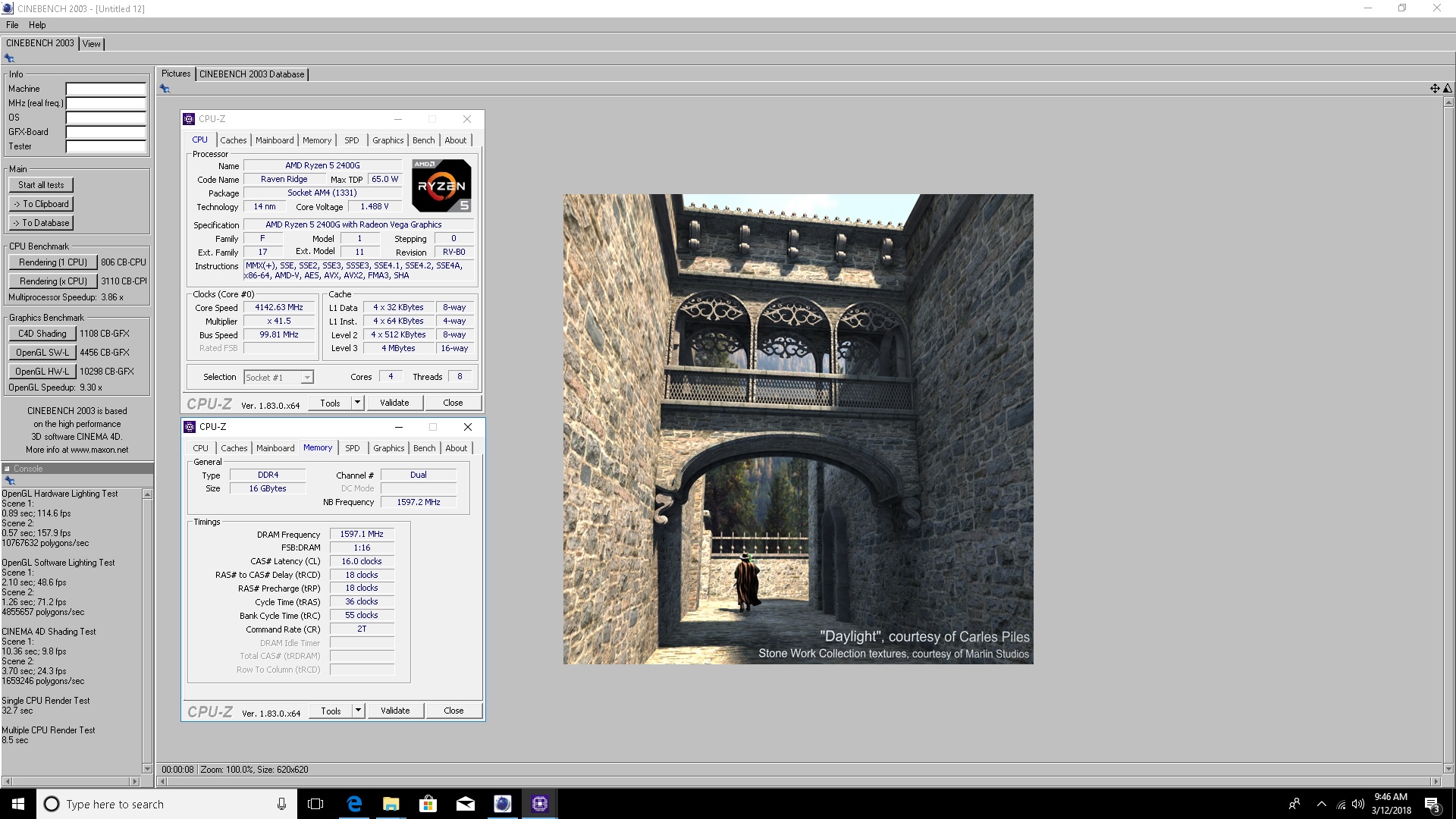
Task: Click the Daylight rendered image
Action: (x=798, y=429)
